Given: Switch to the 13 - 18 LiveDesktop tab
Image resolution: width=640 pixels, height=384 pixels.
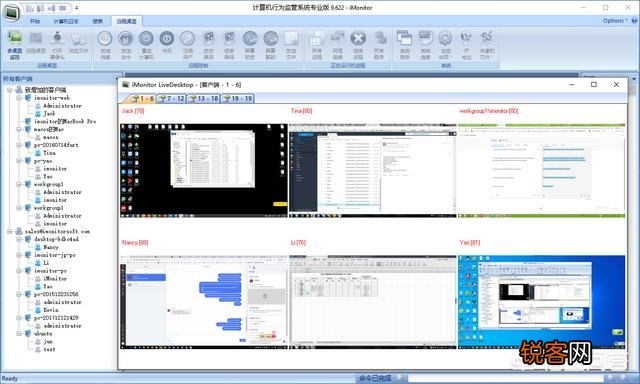Looking at the screenshot, I should click(203, 98).
